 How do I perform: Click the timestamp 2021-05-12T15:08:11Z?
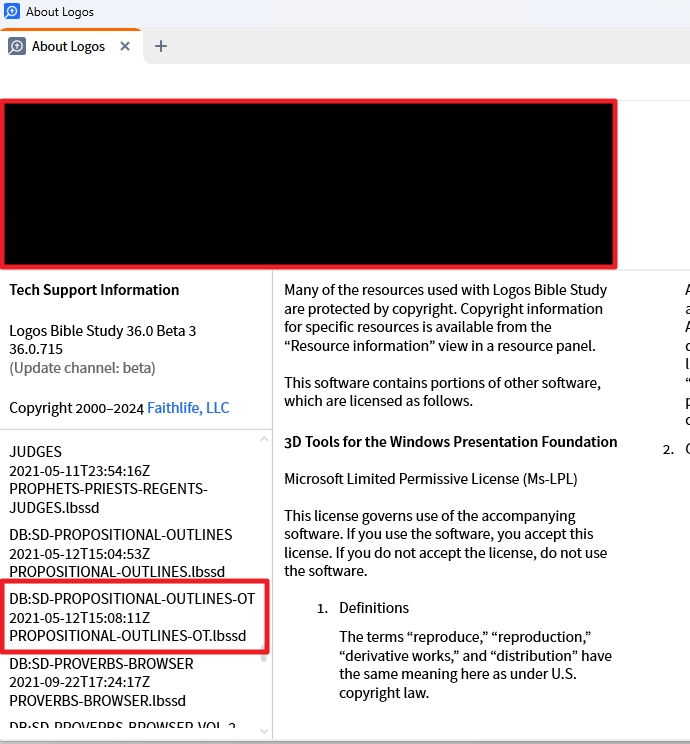tap(79, 618)
